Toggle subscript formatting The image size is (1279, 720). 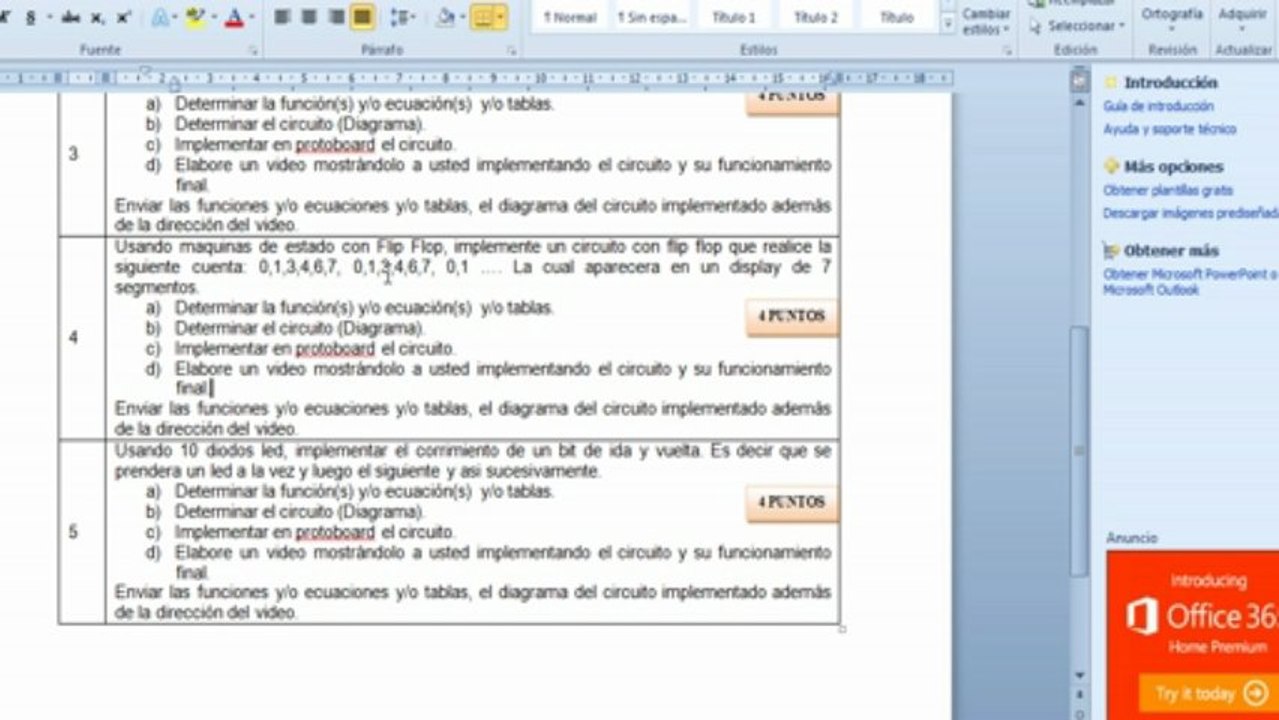(x=98, y=18)
